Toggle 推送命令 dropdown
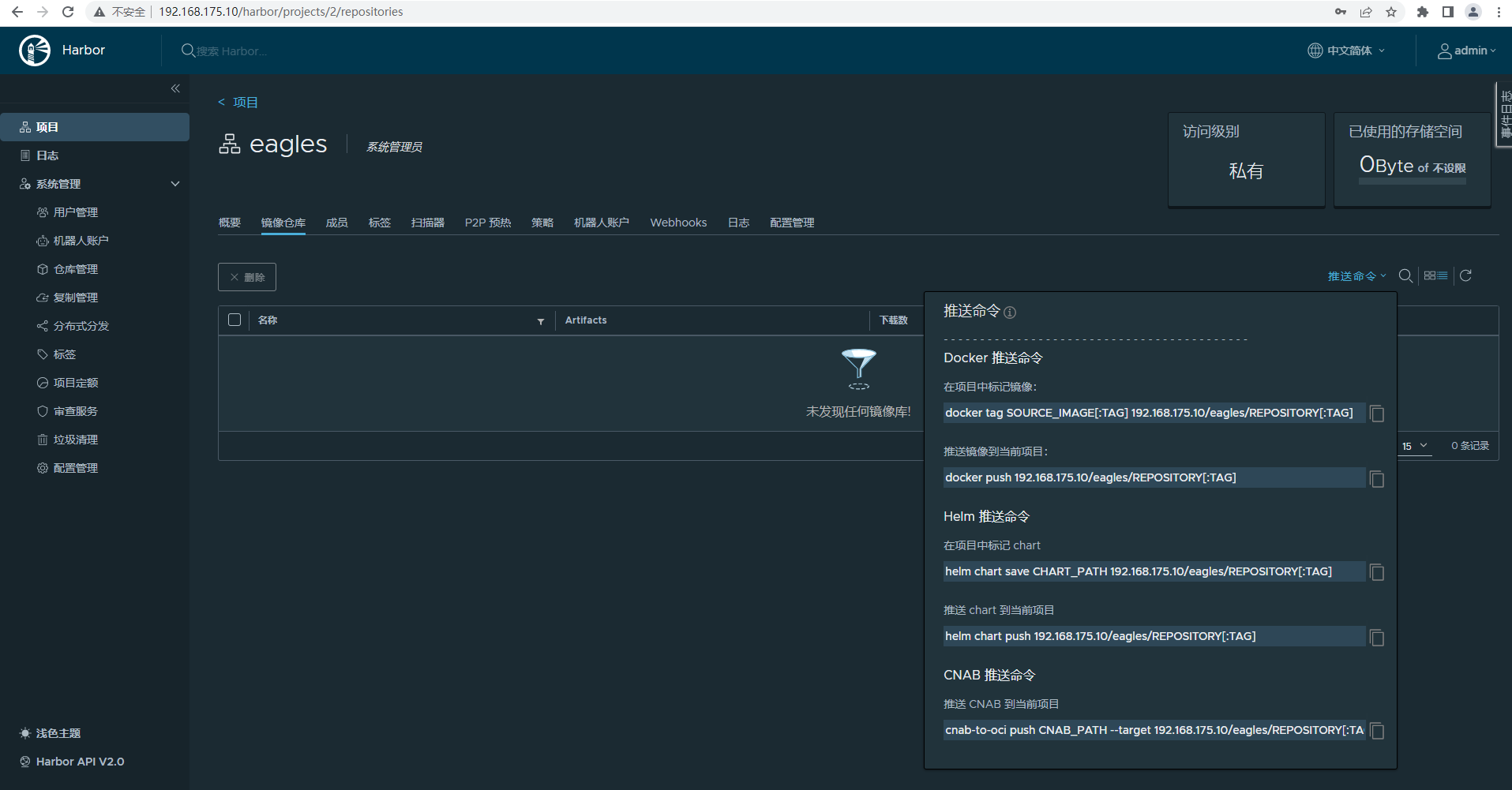 pyautogui.click(x=1356, y=276)
